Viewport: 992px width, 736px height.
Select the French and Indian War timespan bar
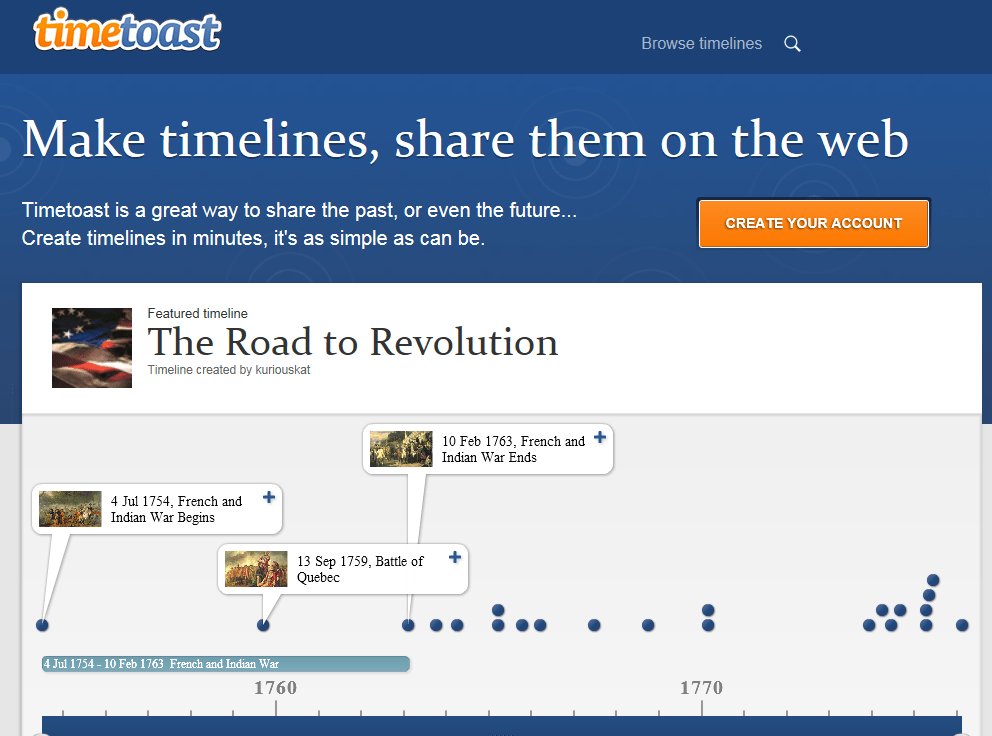pos(225,663)
